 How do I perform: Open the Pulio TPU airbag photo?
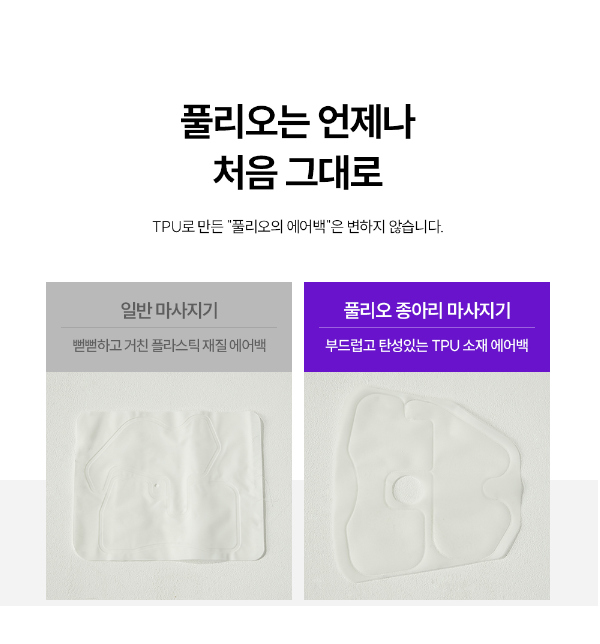(x=427, y=486)
